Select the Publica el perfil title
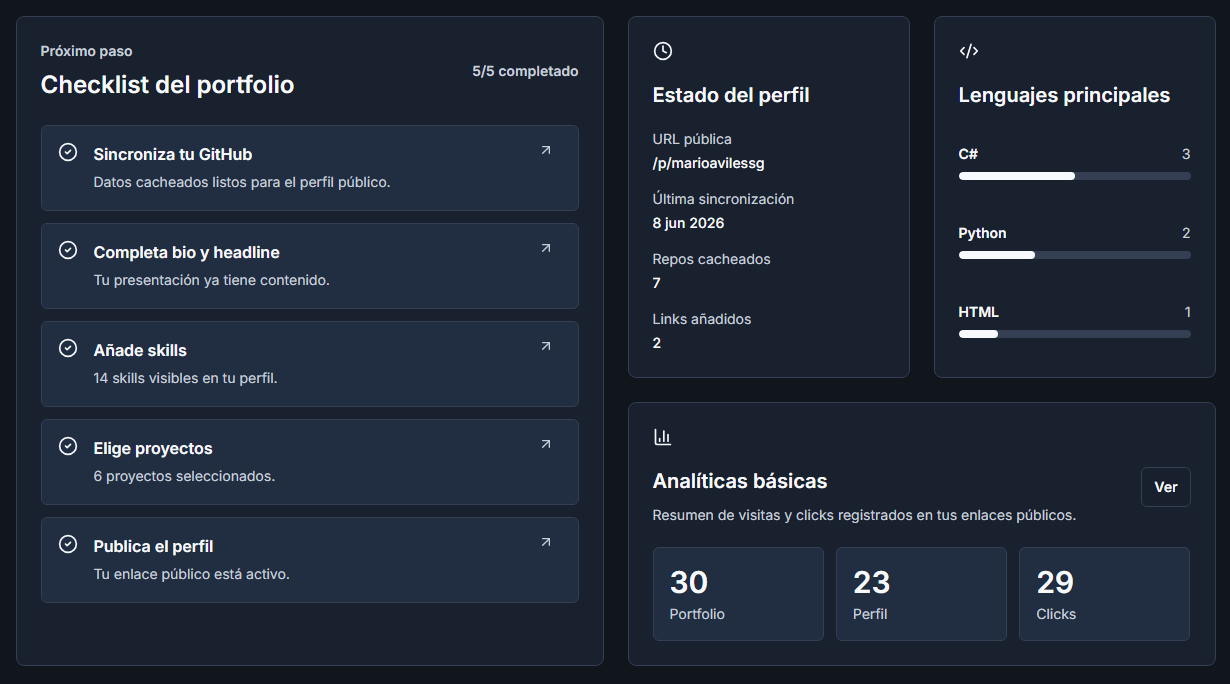 pos(153,546)
